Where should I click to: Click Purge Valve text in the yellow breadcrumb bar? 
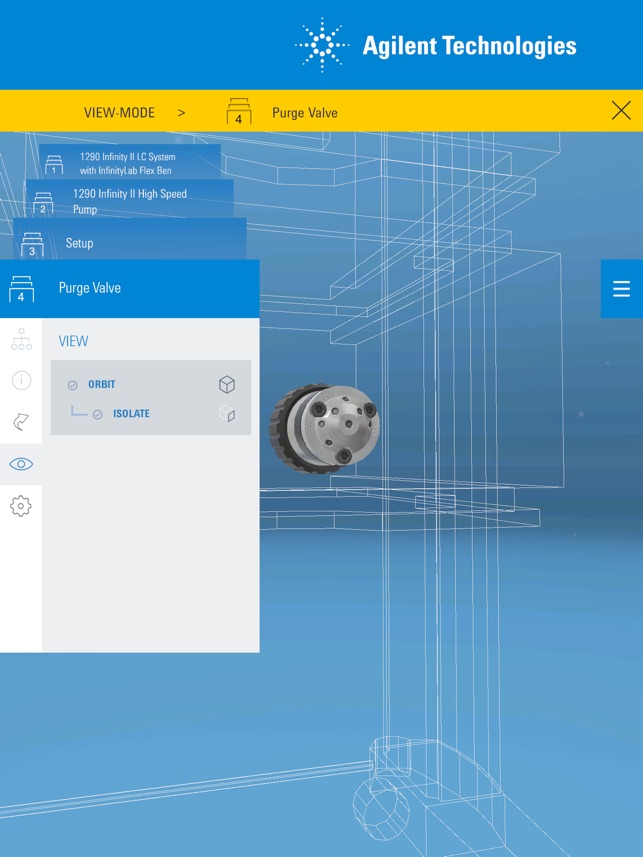pos(305,113)
